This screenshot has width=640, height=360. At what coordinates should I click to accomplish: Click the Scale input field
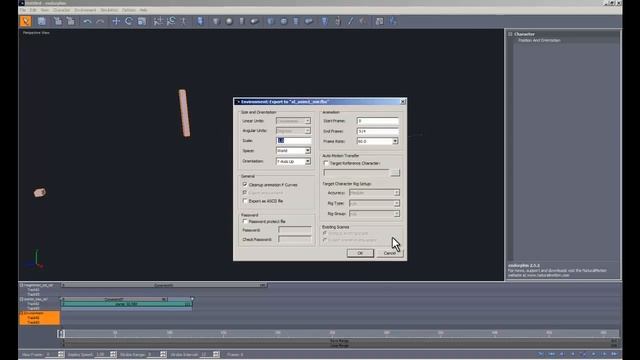(x=293, y=140)
